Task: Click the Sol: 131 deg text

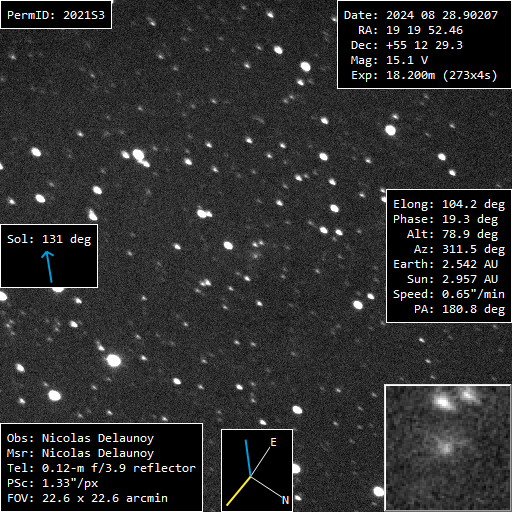Action: [49, 239]
